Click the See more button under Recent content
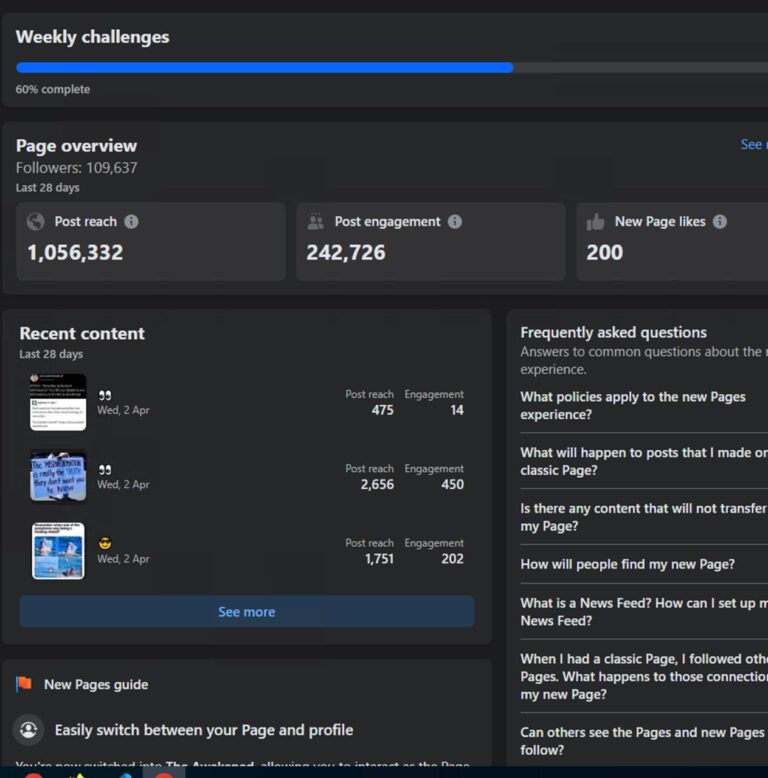This screenshot has height=778, width=768. [246, 612]
